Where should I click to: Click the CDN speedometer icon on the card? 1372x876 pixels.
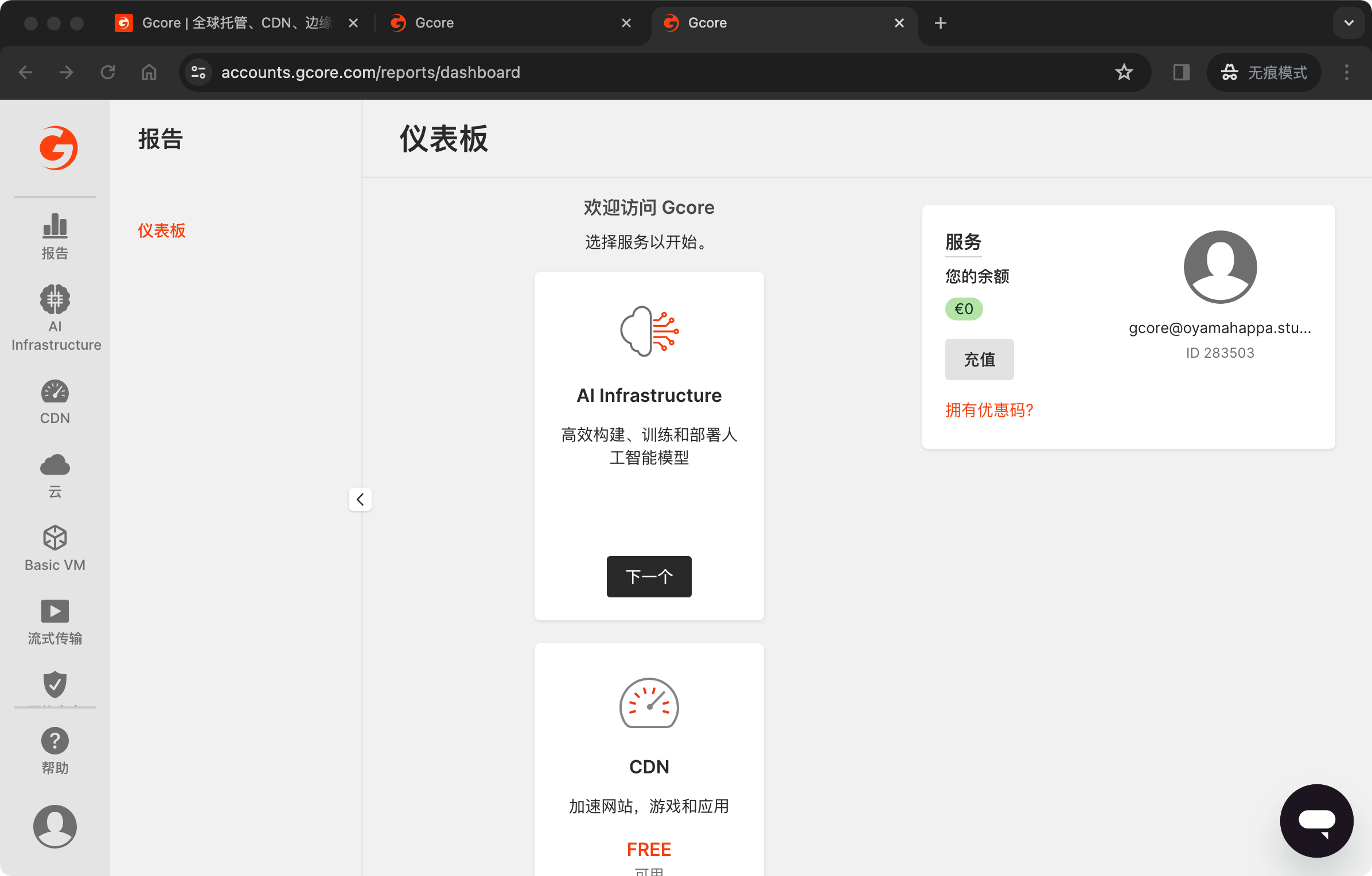click(x=649, y=703)
